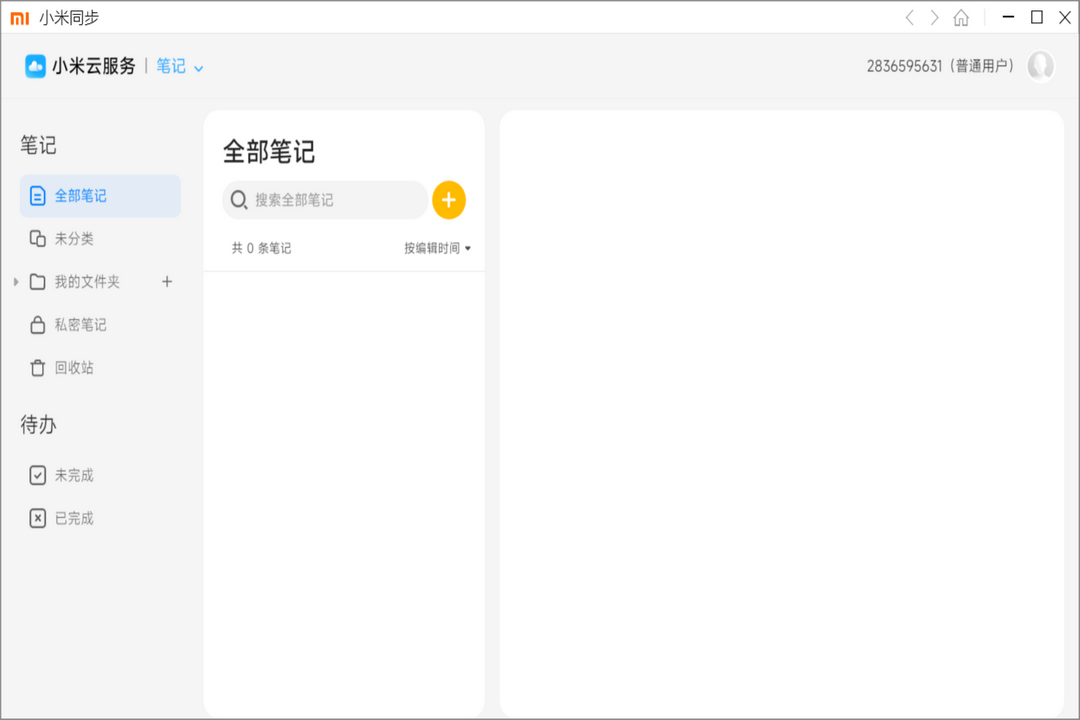Expand the 我的文件夹 folder tree
Image resolution: width=1080 pixels, height=720 pixels.
tap(14, 281)
